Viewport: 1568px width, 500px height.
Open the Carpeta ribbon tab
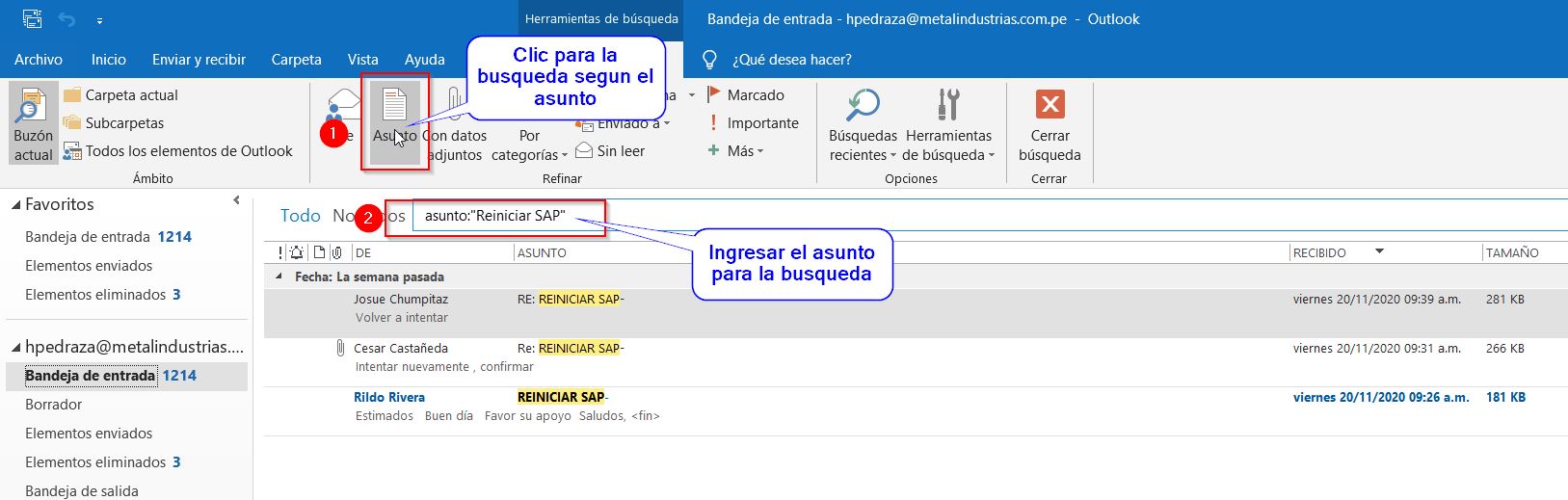click(x=296, y=60)
